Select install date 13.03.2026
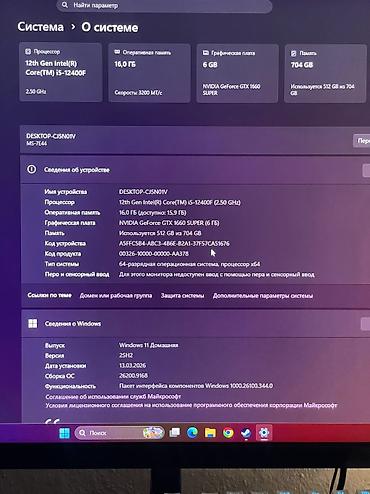370x494 pixels. tap(132, 365)
